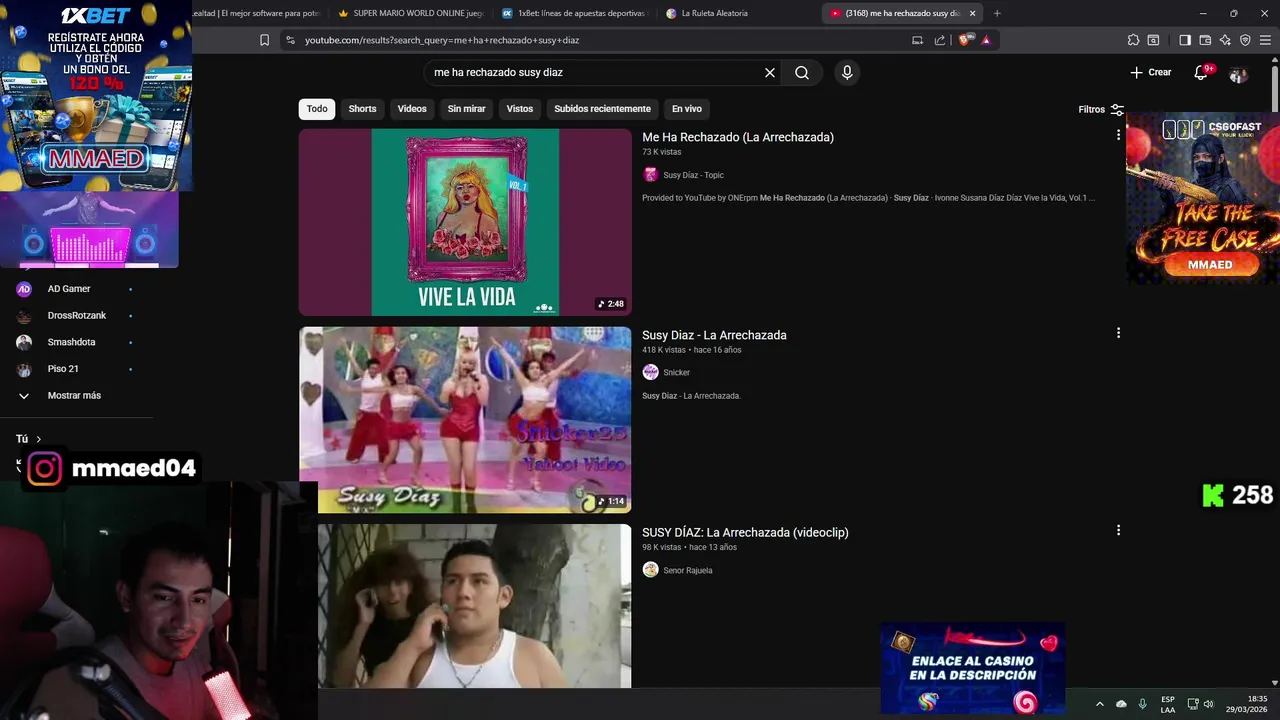Click the Susy Diaz dancers video thumbnail

[465, 420]
